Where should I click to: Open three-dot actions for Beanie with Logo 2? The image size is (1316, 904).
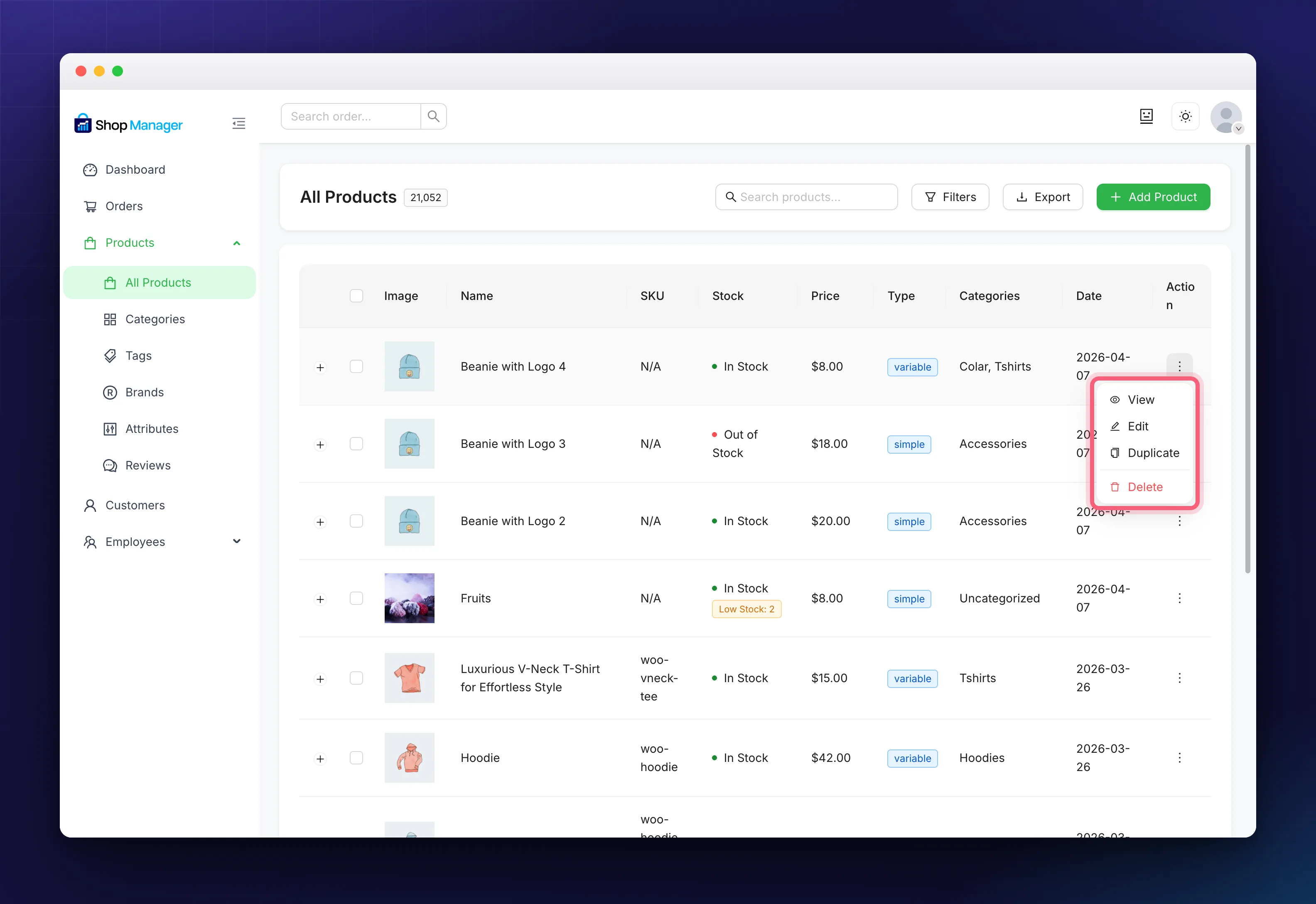(1179, 521)
